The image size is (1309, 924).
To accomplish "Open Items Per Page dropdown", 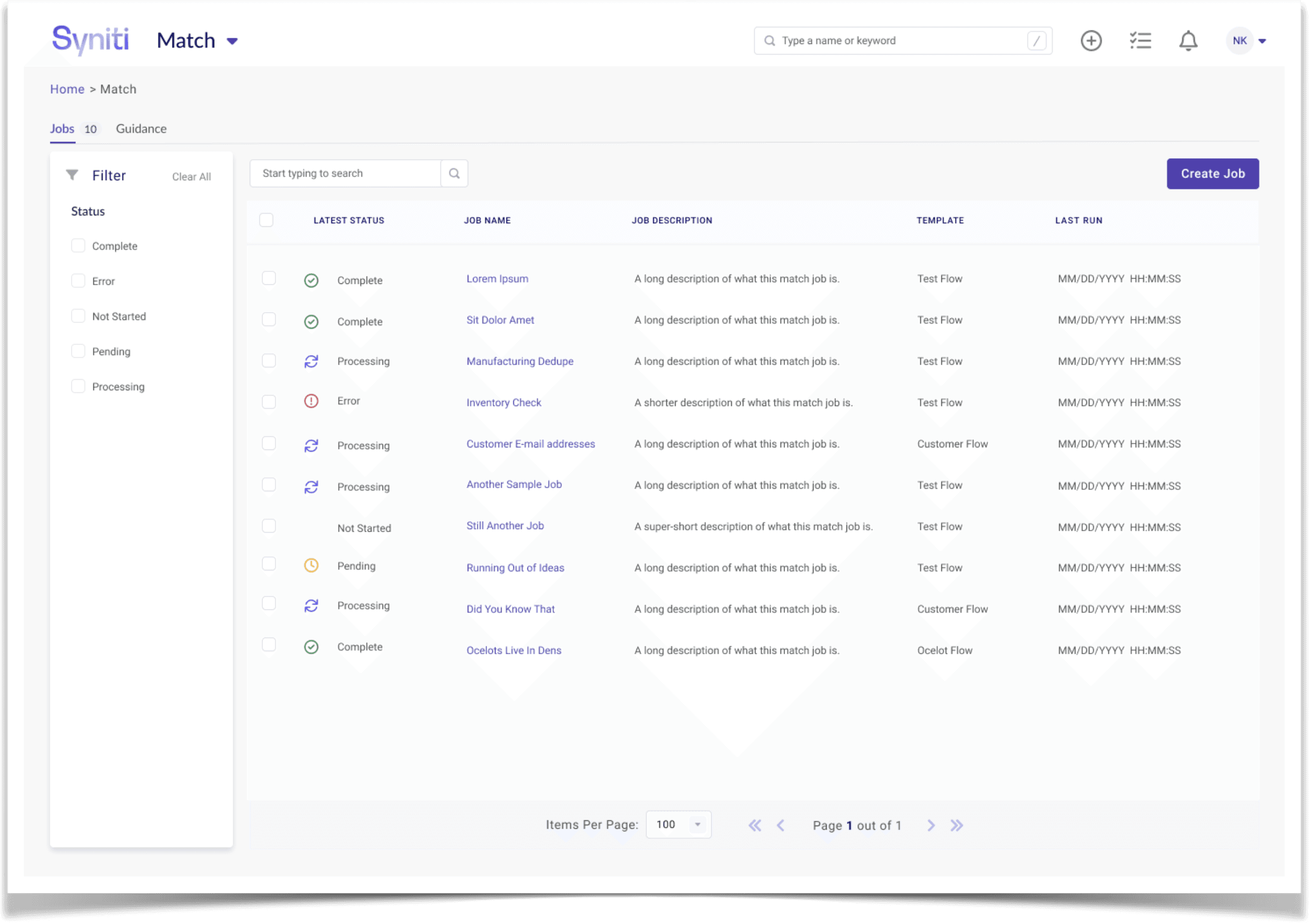I will [x=678, y=824].
